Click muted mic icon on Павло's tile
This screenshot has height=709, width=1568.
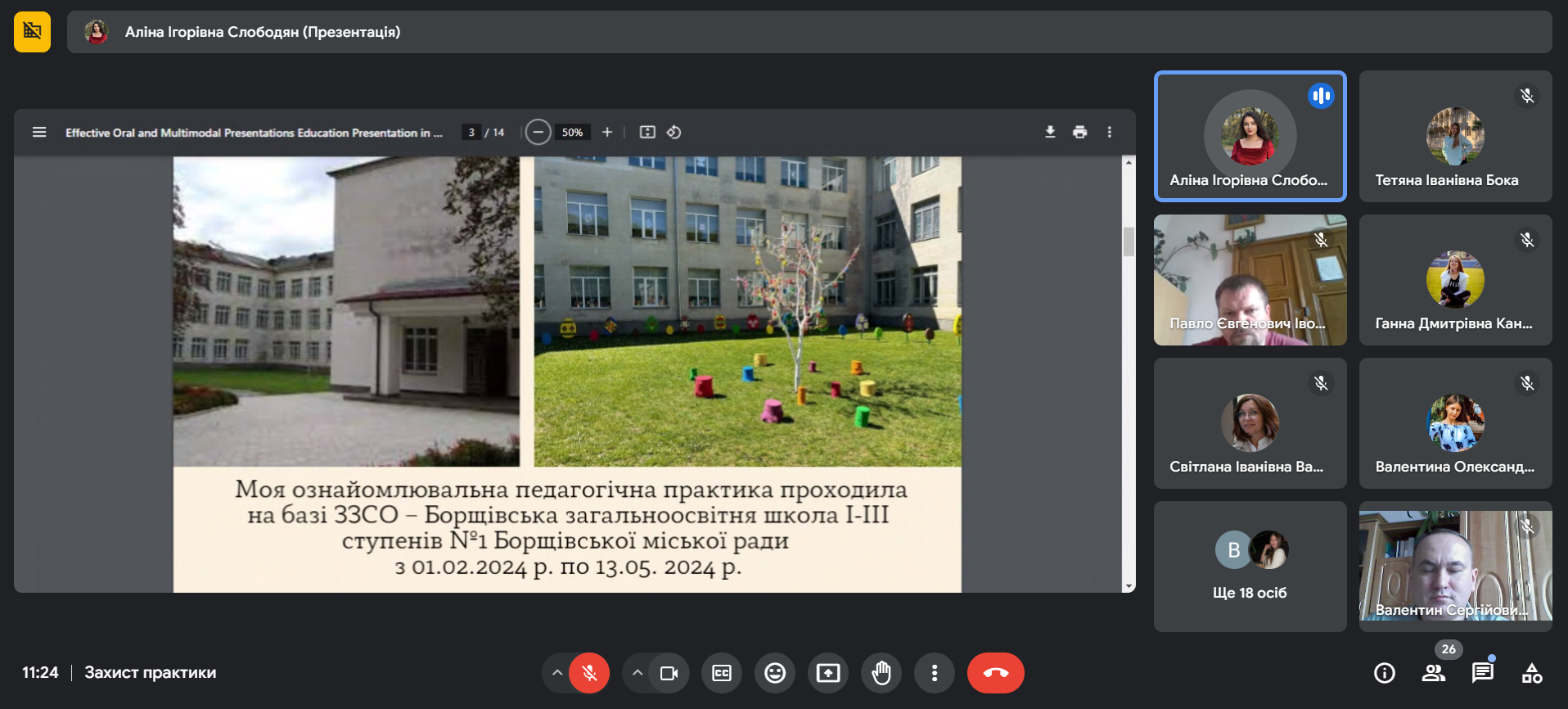[x=1321, y=240]
